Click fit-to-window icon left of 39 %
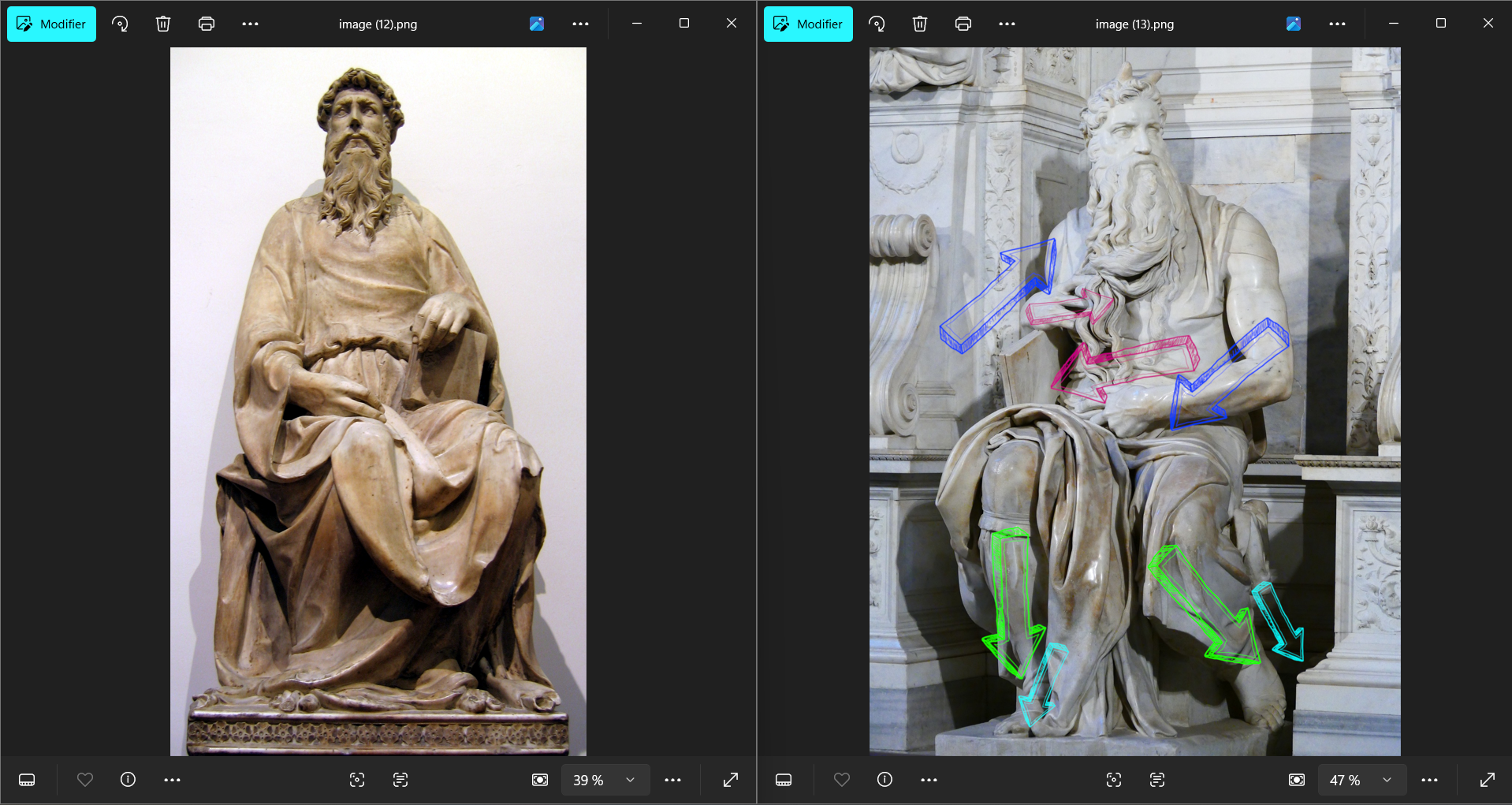Image resolution: width=1512 pixels, height=805 pixels. click(x=540, y=780)
